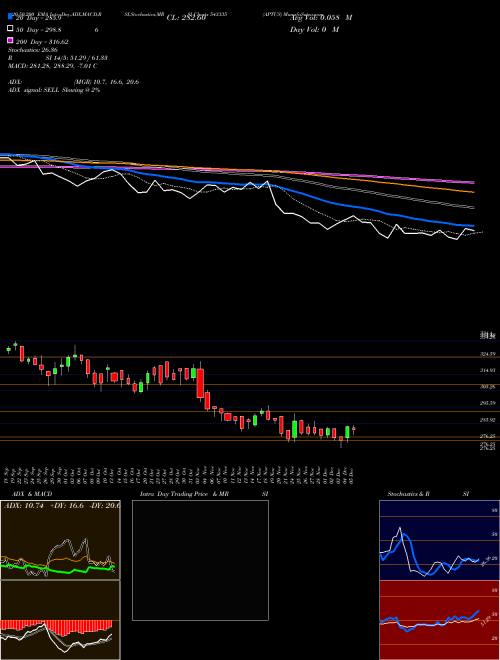Click the 285.92 price axis label
Image resolution: width=500 pixels, height=660 pixels.
click(488, 420)
